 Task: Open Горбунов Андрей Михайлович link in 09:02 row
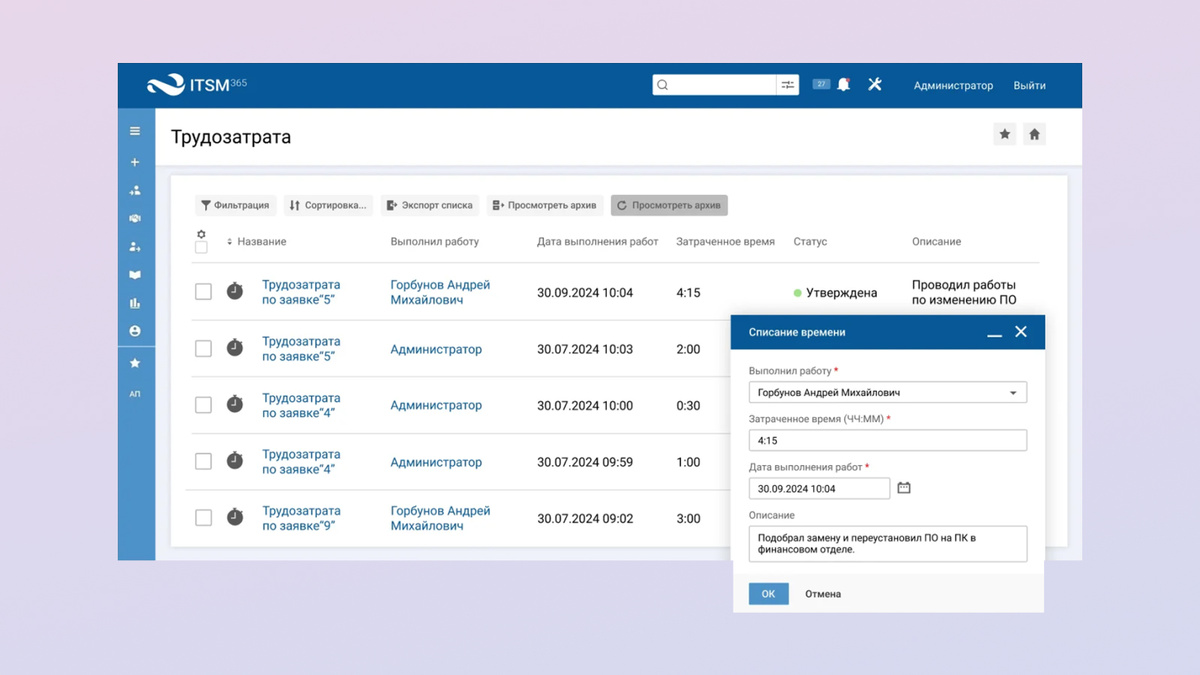click(x=440, y=518)
